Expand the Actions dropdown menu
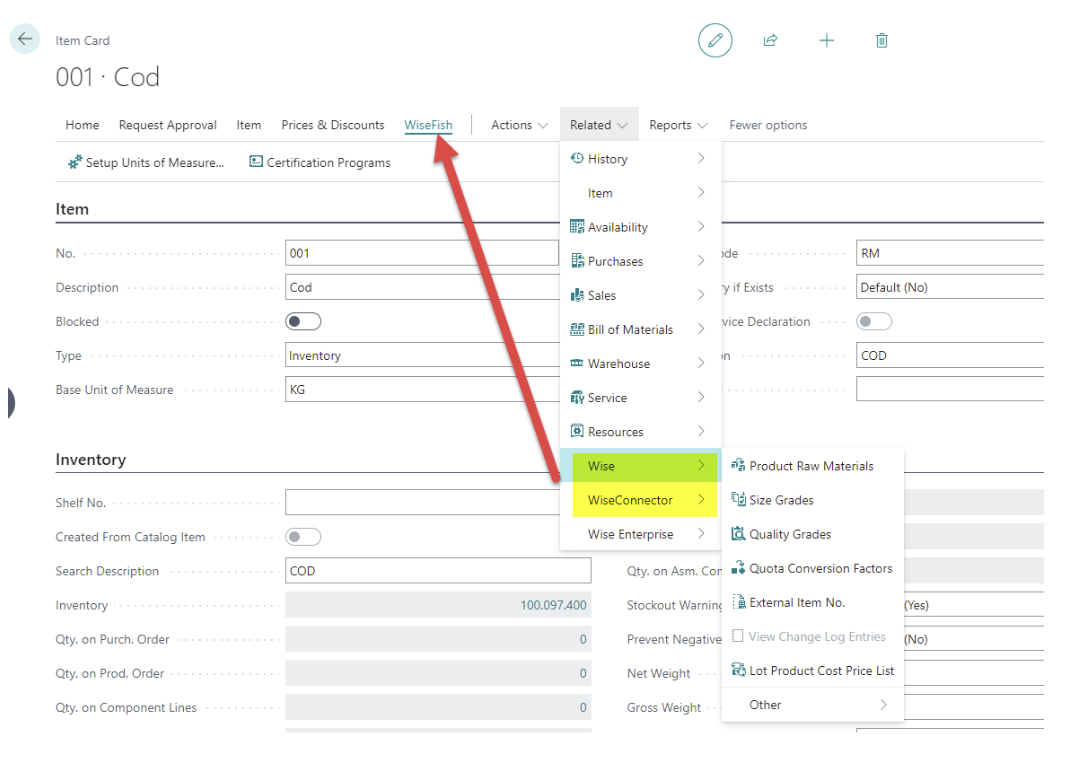This screenshot has height=763, width=1072. pos(519,125)
